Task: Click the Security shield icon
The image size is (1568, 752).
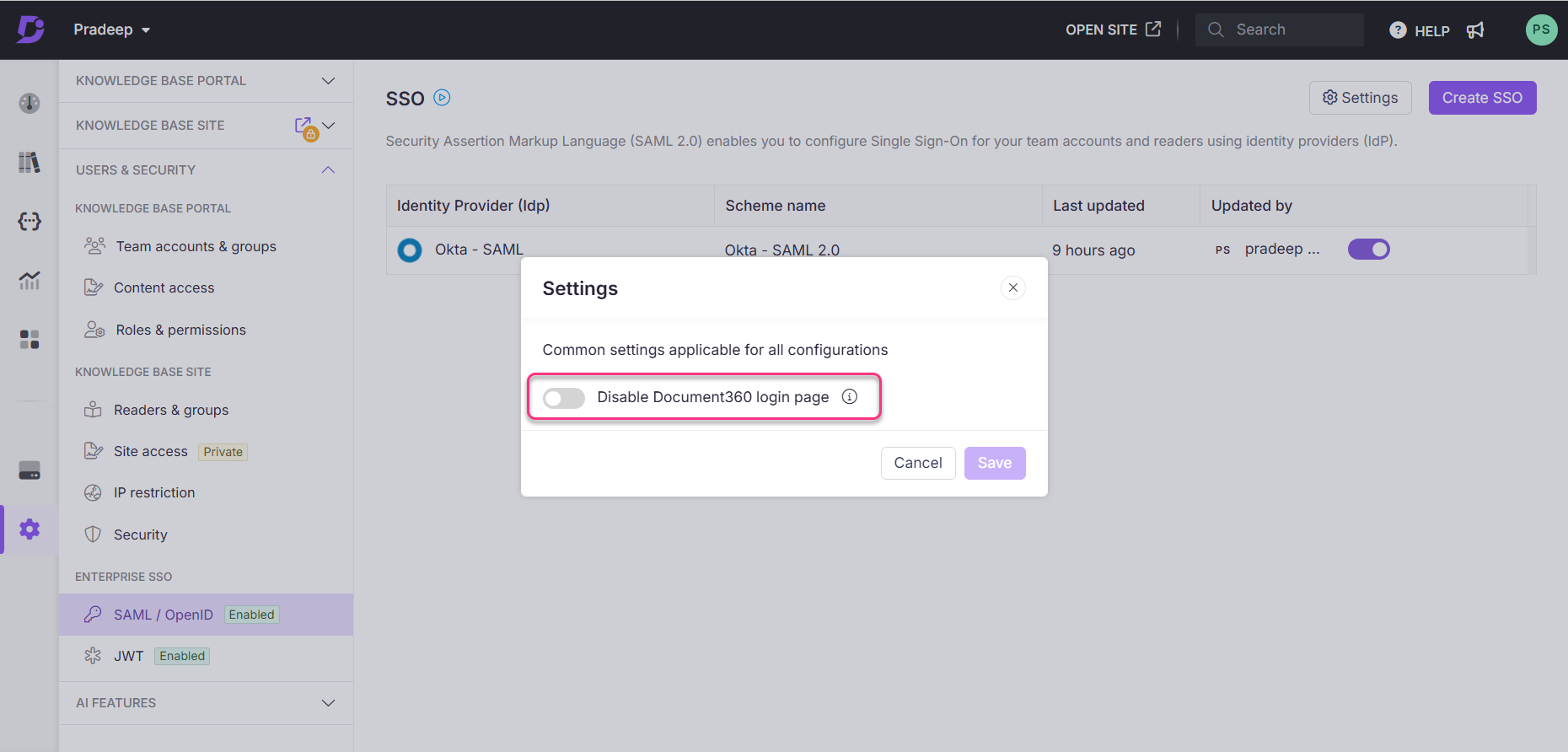Action: coord(93,534)
